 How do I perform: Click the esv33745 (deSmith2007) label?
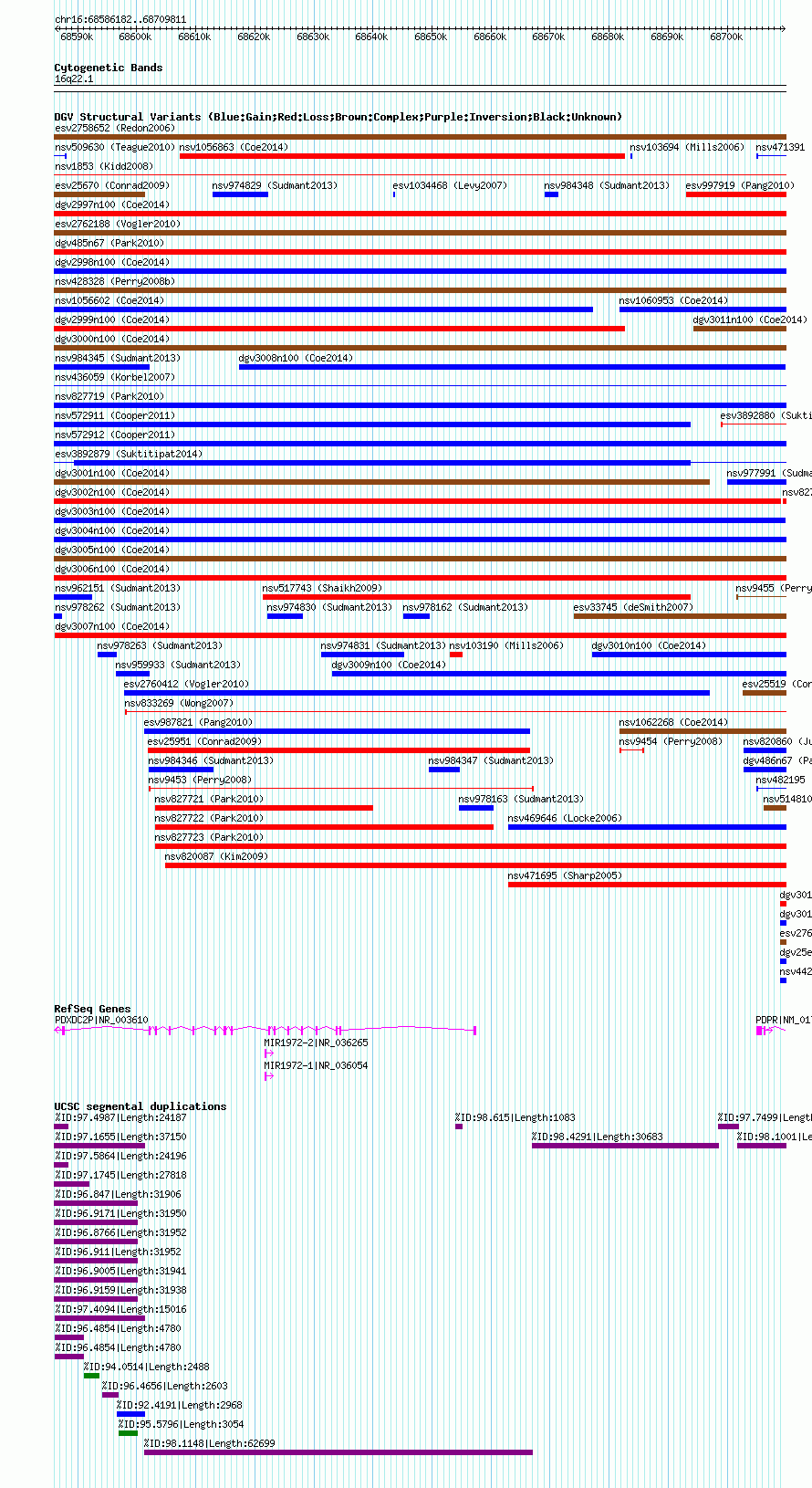click(633, 607)
